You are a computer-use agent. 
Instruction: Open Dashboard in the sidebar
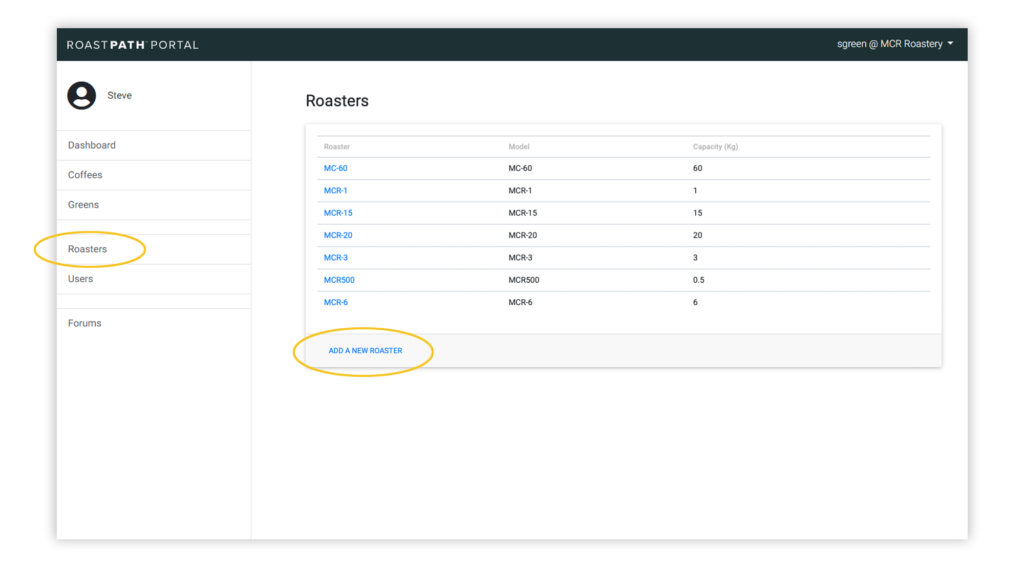click(x=91, y=145)
